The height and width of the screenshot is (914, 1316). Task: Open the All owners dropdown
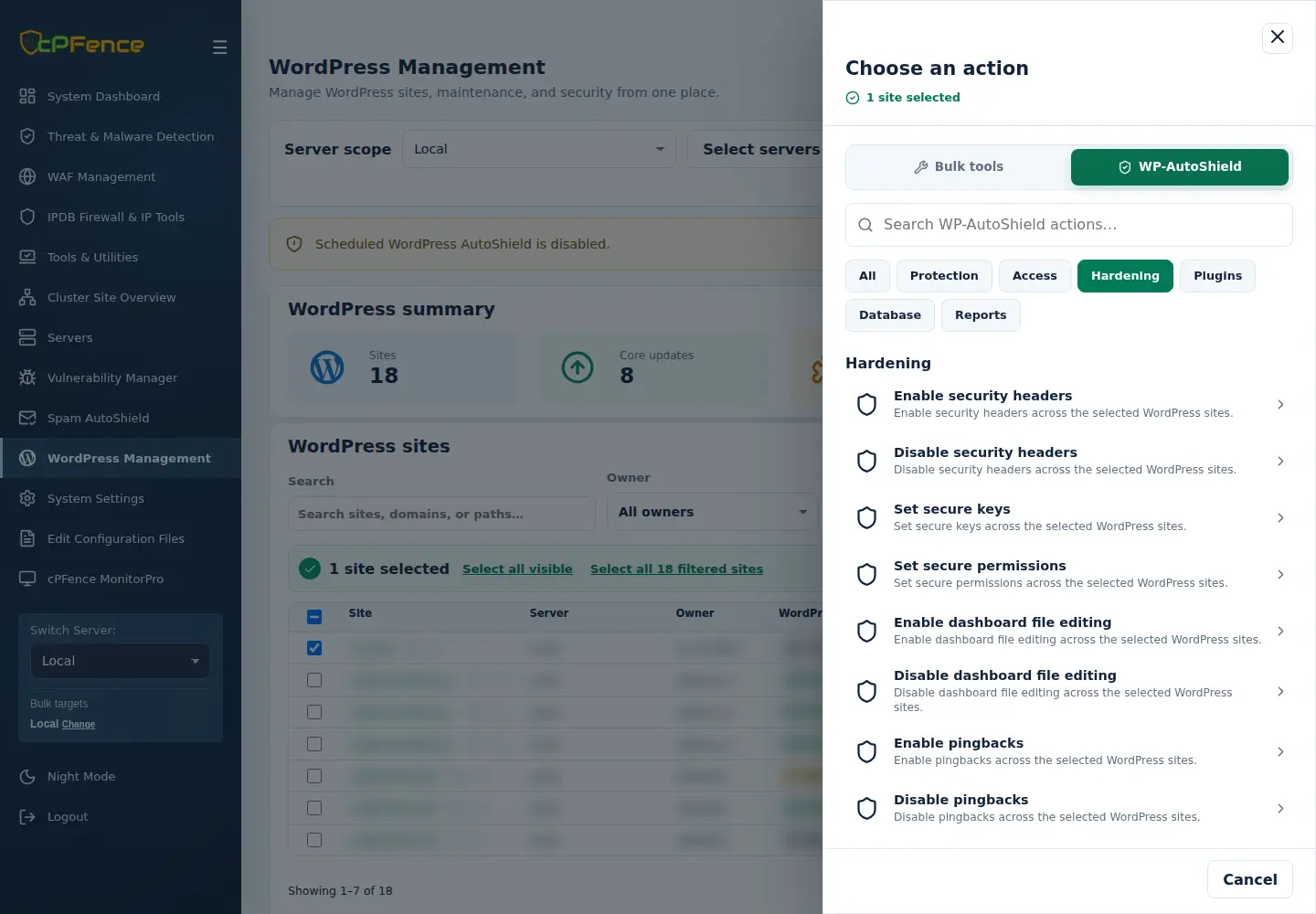(713, 512)
